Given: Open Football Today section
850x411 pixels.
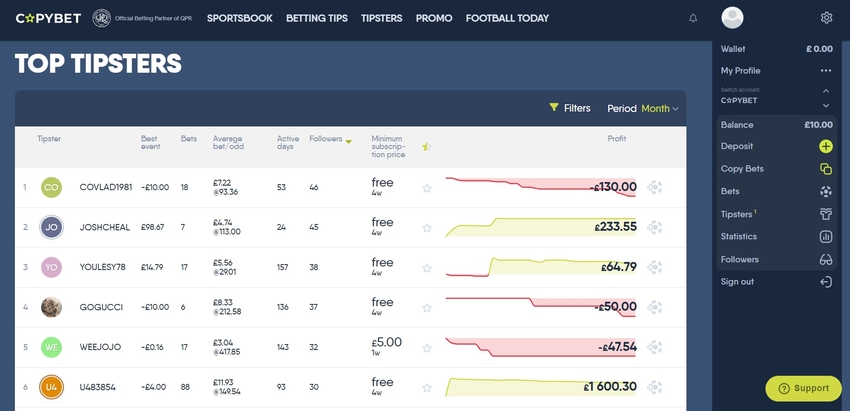Looking at the screenshot, I should click(x=507, y=18).
